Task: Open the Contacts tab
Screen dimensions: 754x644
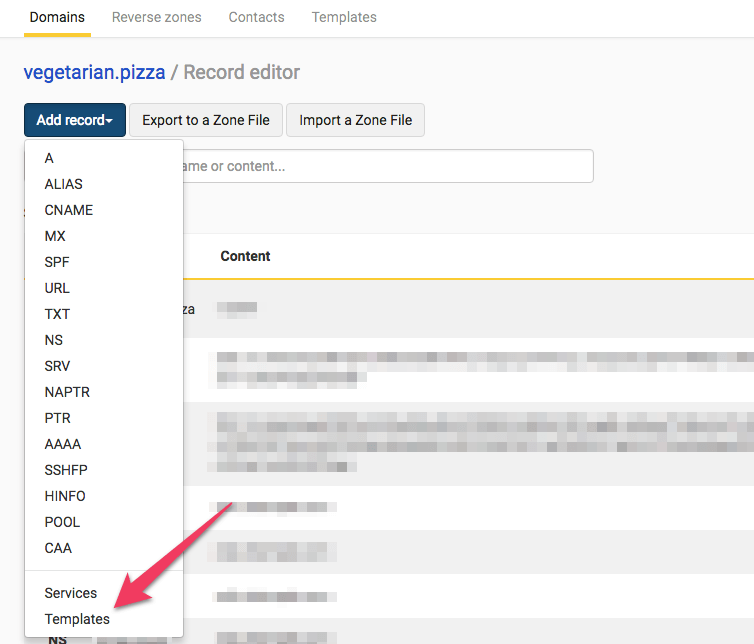Action: [256, 17]
